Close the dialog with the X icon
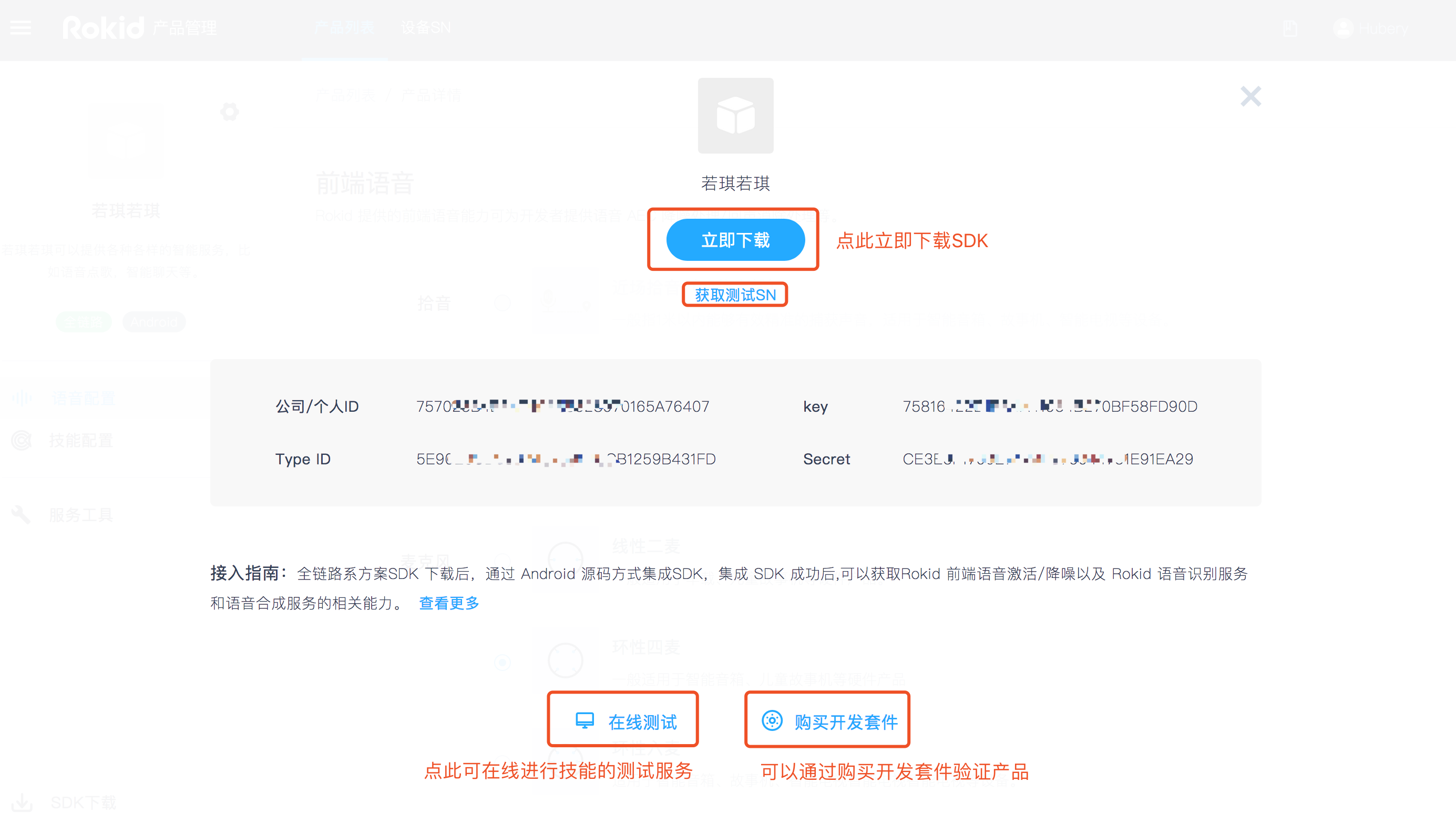Screen dimensions: 1456x813 [x=1251, y=97]
